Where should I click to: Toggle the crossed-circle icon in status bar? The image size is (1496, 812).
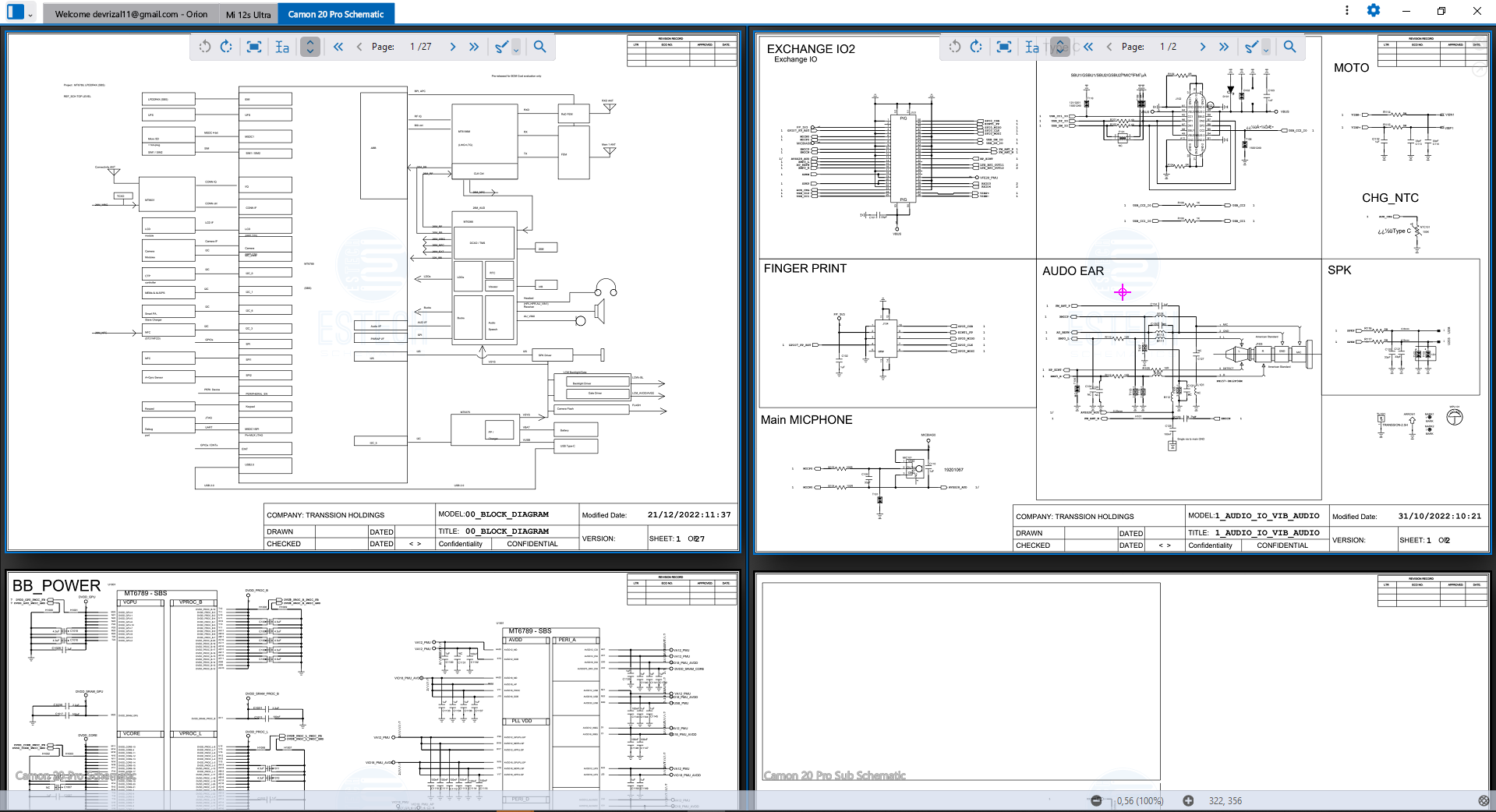(1484, 800)
